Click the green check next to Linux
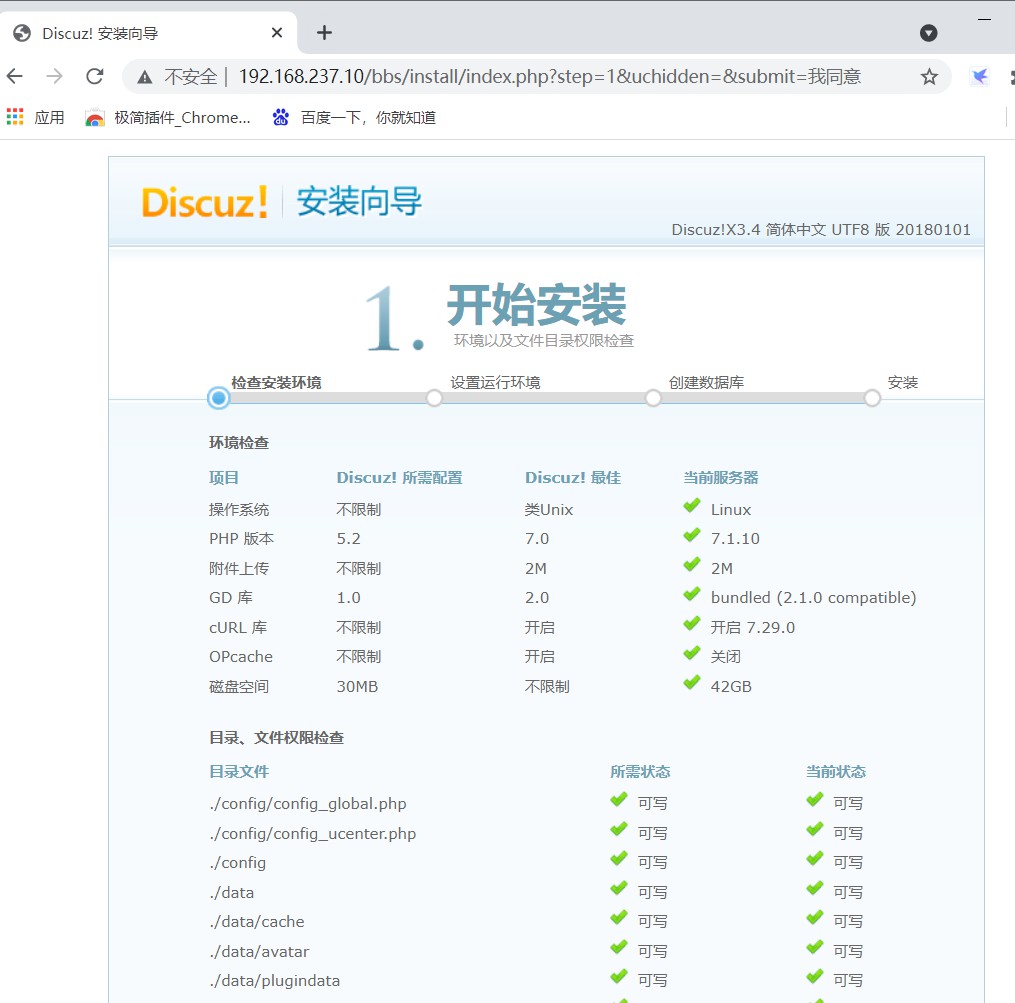The height and width of the screenshot is (1003, 1015). click(692, 506)
